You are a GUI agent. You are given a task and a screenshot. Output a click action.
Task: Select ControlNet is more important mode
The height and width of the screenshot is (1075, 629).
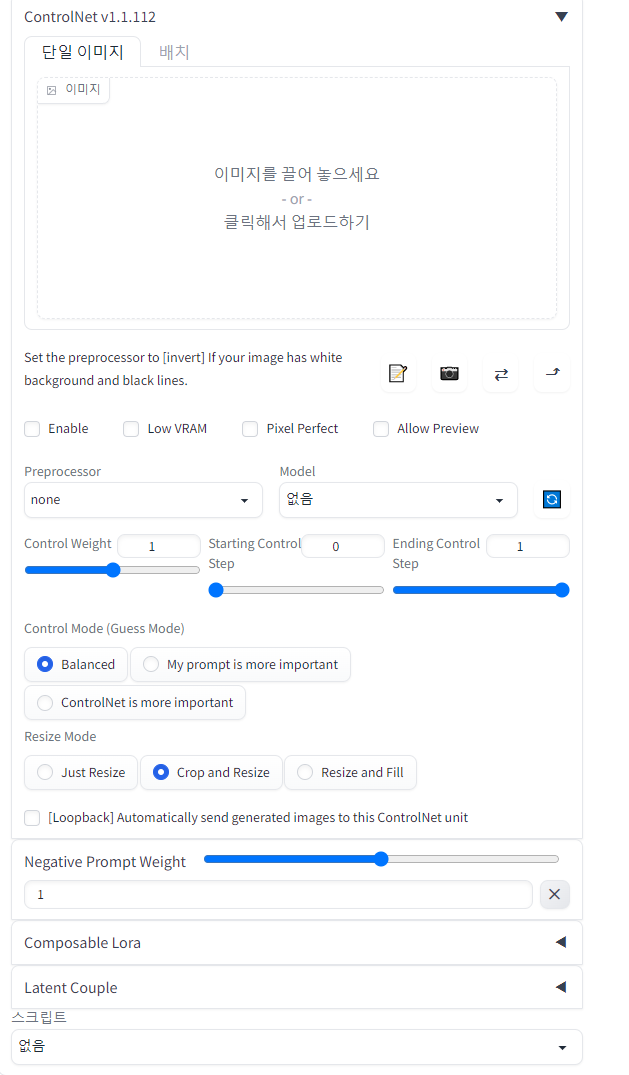[x=43, y=702]
